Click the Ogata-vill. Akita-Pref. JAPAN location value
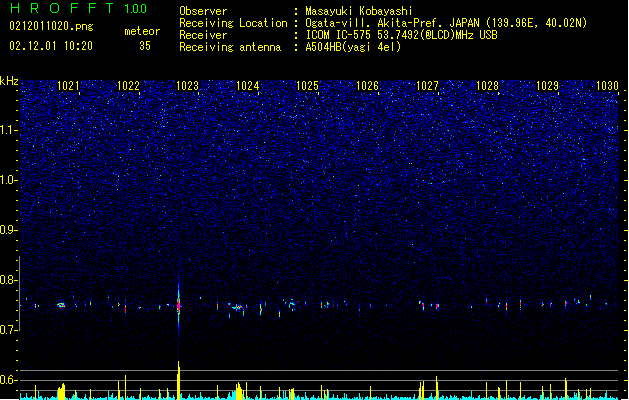The width and height of the screenshot is (629, 400). (446, 23)
